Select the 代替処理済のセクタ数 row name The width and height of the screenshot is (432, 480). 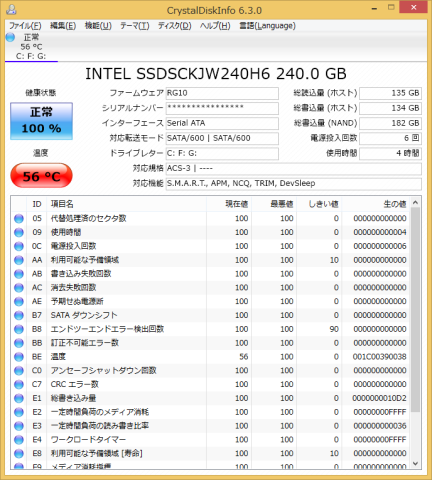88,218
